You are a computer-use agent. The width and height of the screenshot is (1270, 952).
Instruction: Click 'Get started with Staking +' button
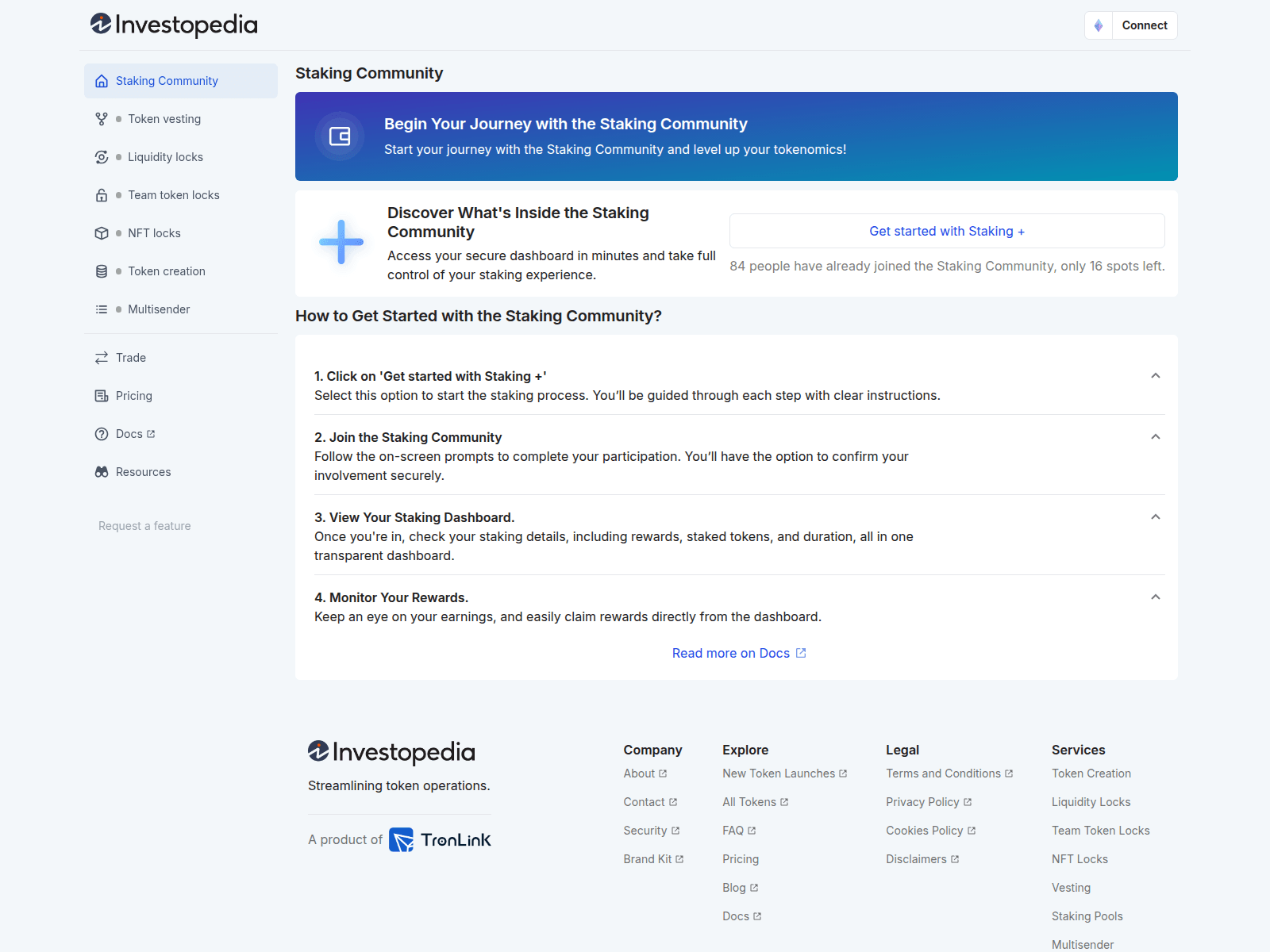click(947, 231)
